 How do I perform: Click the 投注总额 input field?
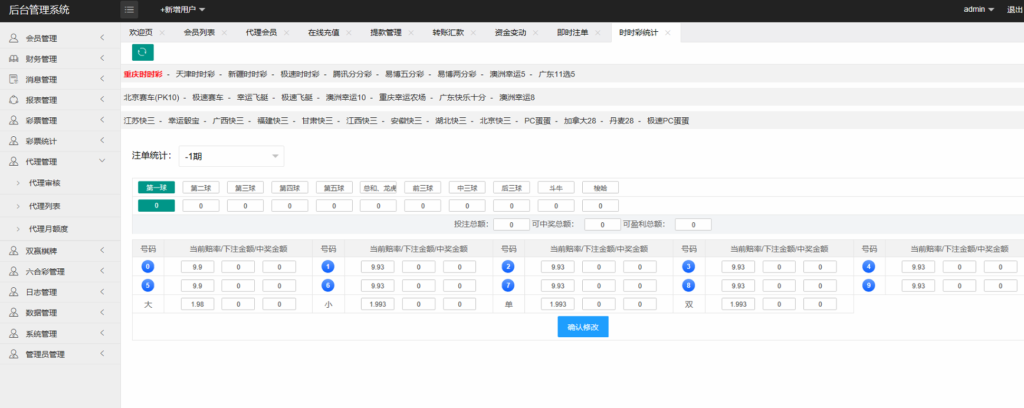tap(511, 225)
